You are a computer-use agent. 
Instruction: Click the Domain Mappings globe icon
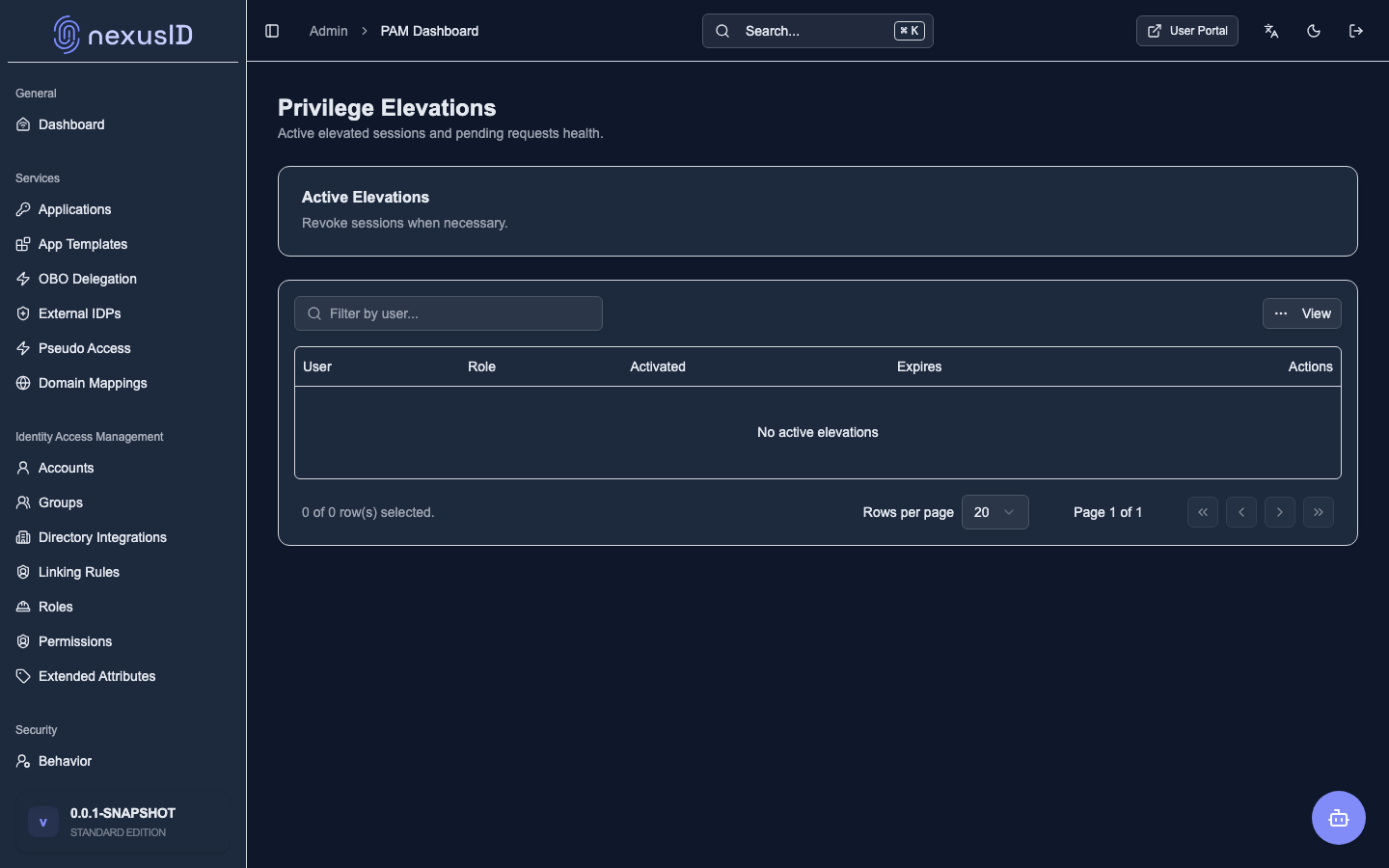(x=23, y=383)
